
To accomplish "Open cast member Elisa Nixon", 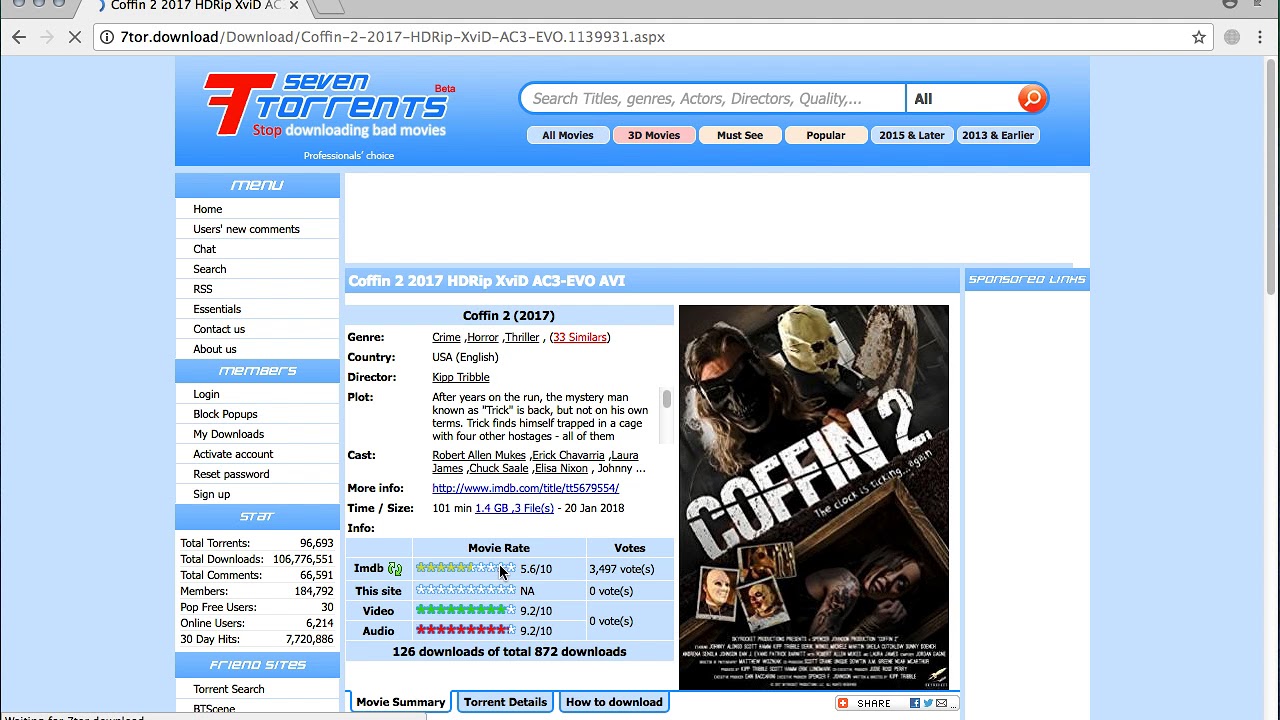I will coord(561,468).
